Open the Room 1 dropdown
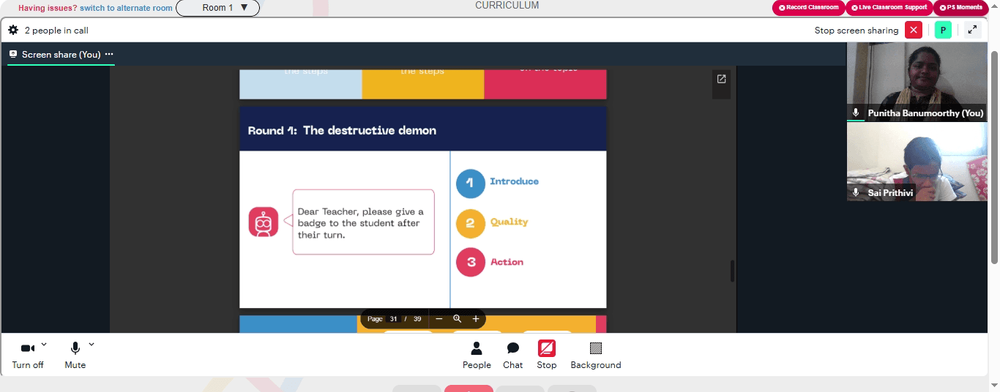 217,8
